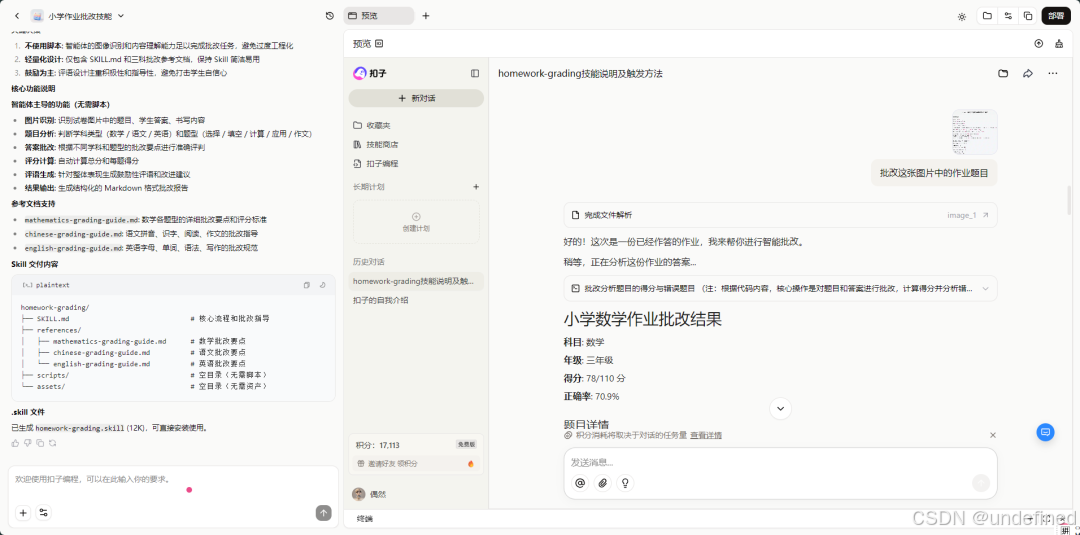Click the lightbulb icon in message box
The width and height of the screenshot is (1080, 535).
pos(625,483)
